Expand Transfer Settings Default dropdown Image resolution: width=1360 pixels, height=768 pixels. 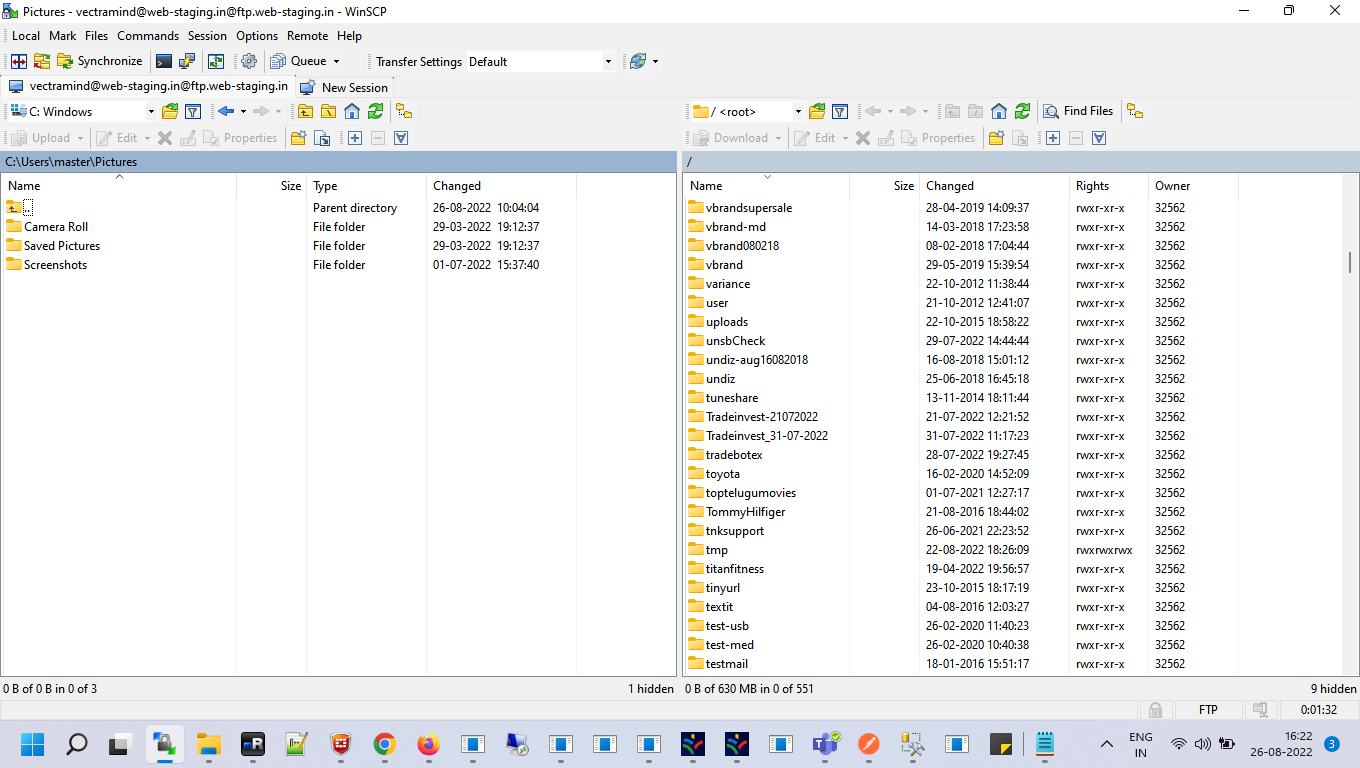[x=608, y=62]
